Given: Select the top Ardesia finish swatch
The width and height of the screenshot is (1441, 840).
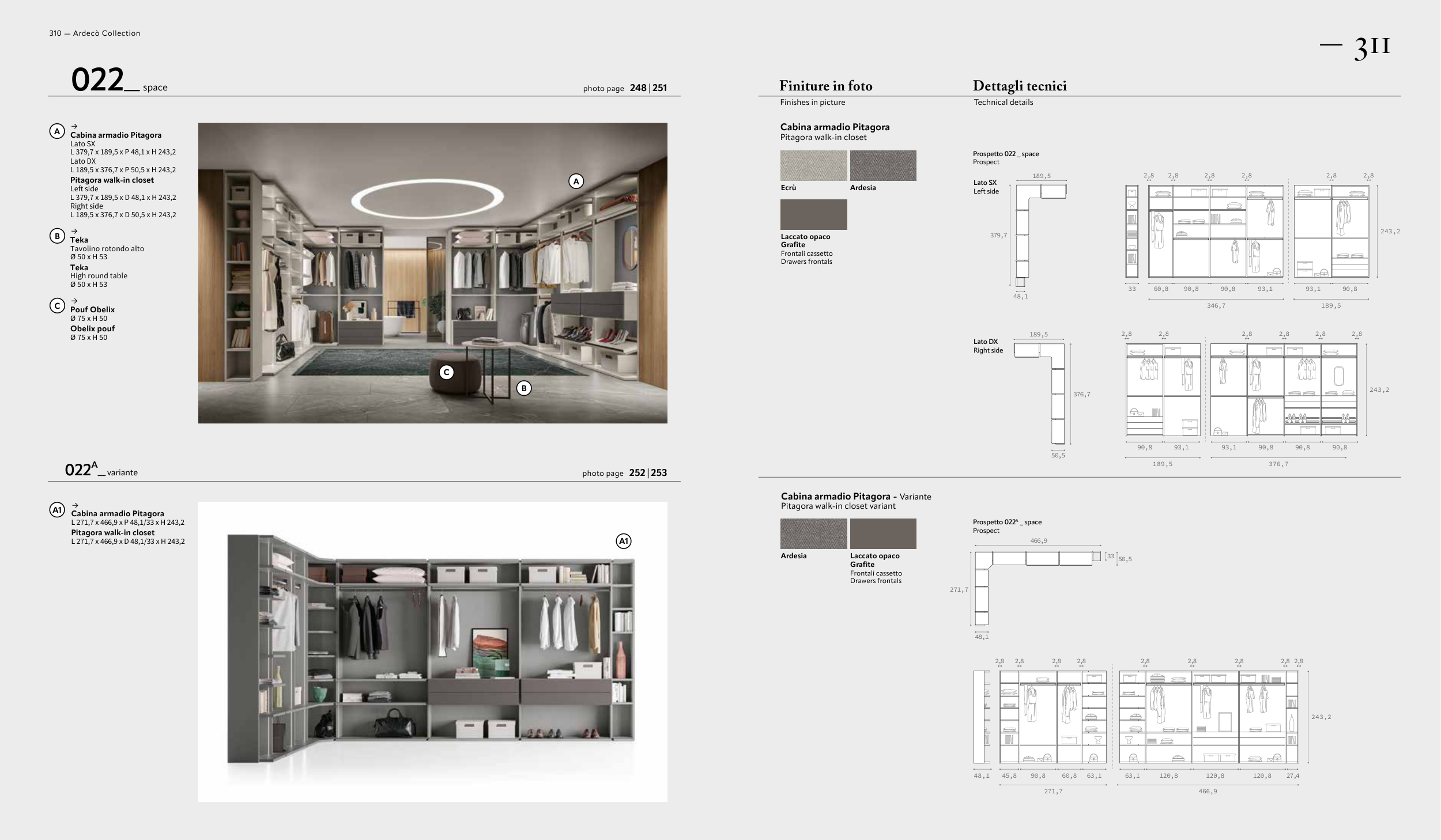Looking at the screenshot, I should coord(882,166).
